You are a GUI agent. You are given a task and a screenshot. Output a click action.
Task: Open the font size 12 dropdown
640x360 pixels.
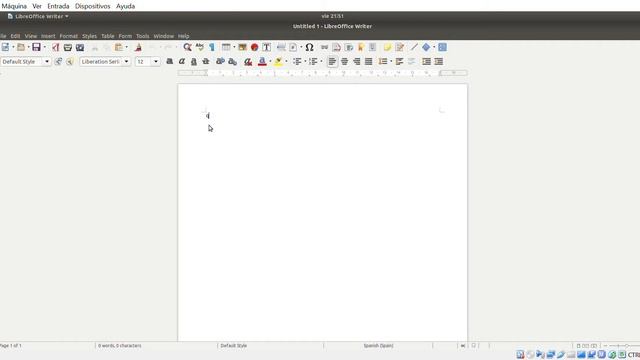pyautogui.click(x=156, y=62)
